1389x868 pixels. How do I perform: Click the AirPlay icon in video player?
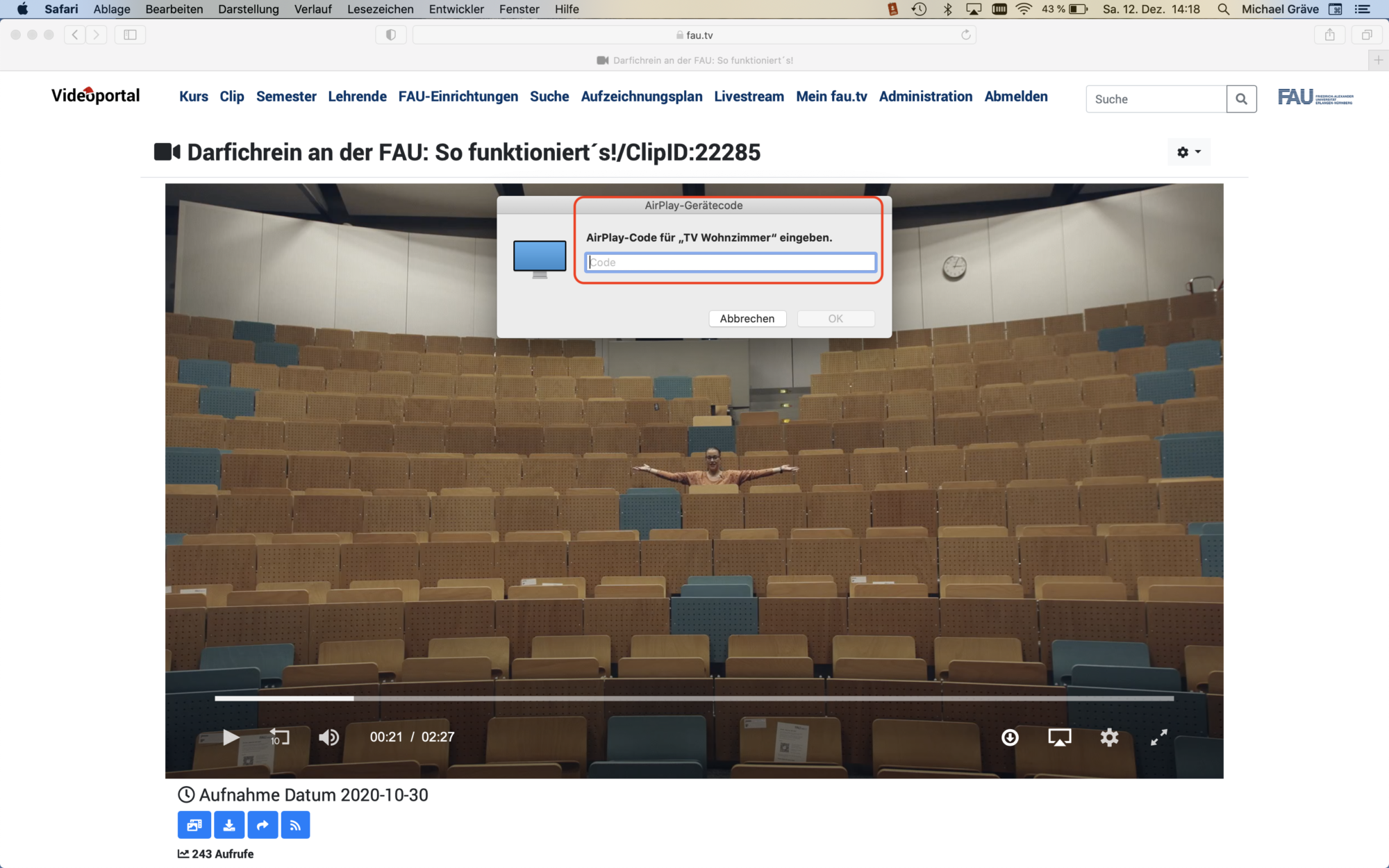pyautogui.click(x=1059, y=737)
